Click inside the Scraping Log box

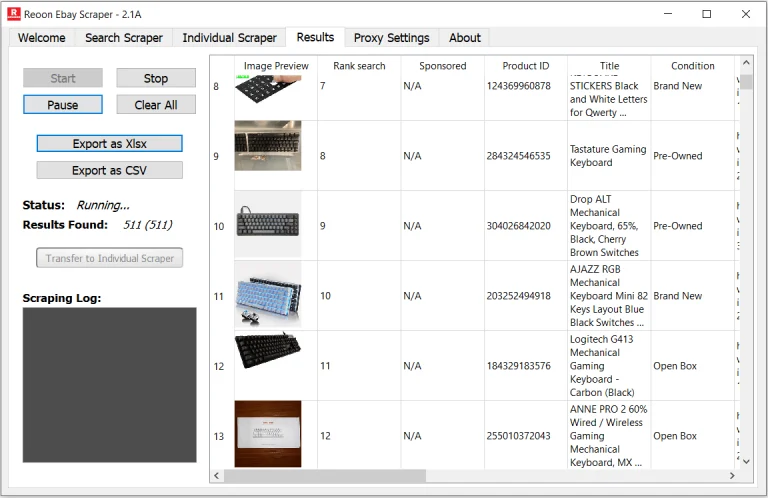click(x=110, y=385)
